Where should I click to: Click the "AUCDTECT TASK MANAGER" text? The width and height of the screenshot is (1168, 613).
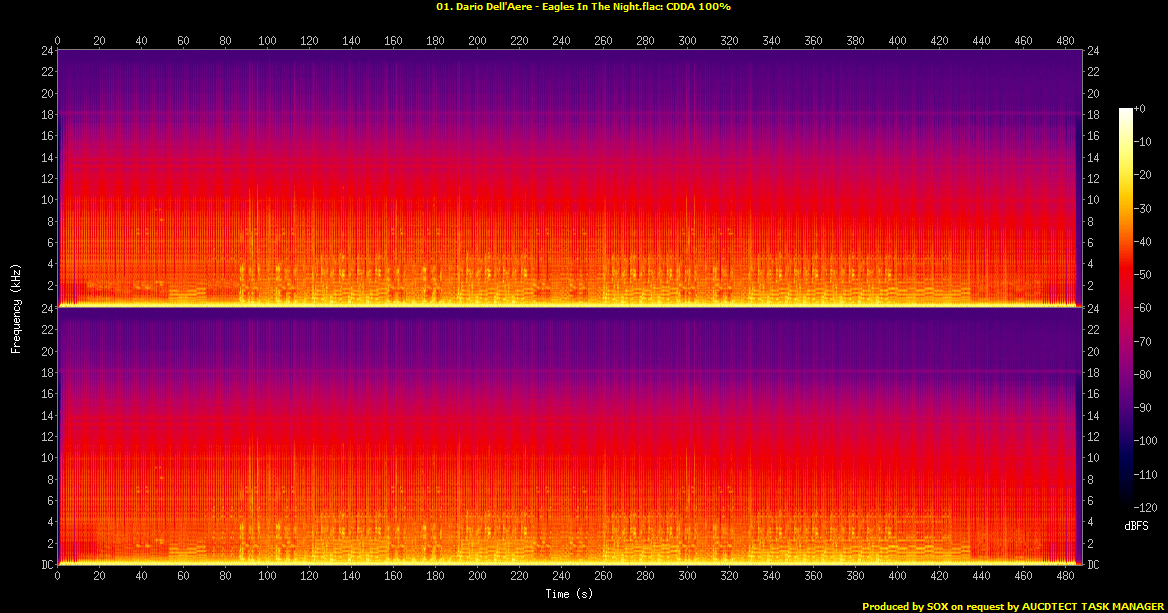(x=1093, y=606)
